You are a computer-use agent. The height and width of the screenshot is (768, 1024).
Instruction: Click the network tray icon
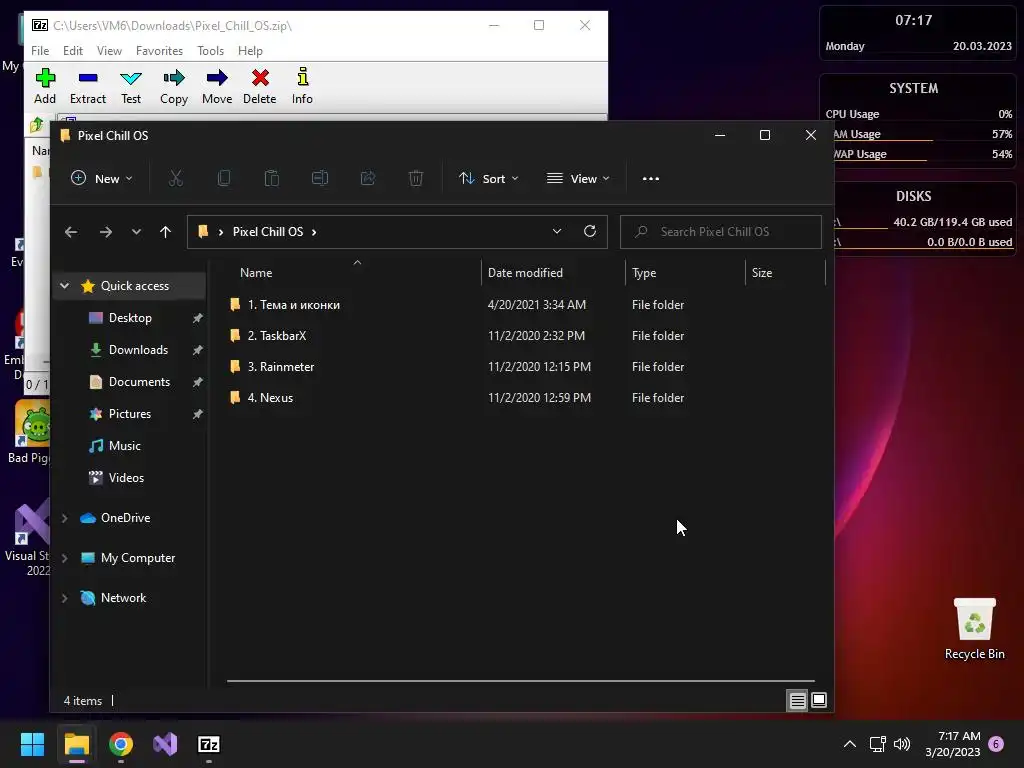(877, 744)
